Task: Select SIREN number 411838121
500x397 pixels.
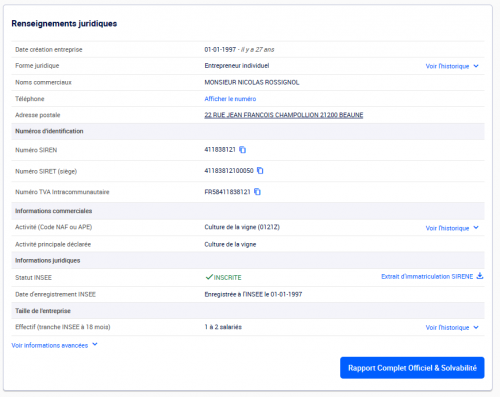Action: (x=220, y=150)
